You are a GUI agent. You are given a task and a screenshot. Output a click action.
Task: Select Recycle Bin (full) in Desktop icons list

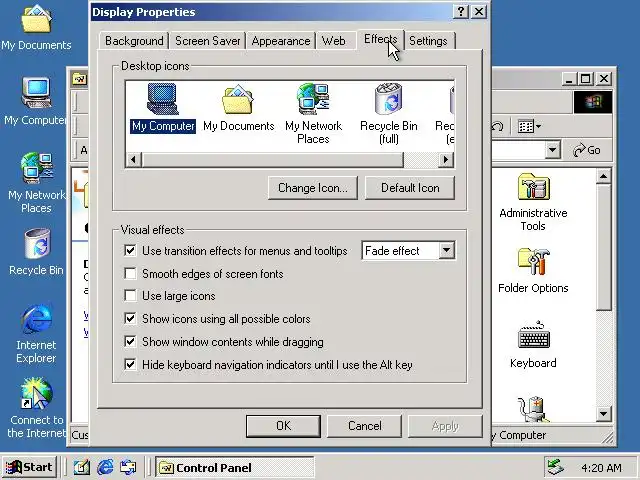[389, 113]
